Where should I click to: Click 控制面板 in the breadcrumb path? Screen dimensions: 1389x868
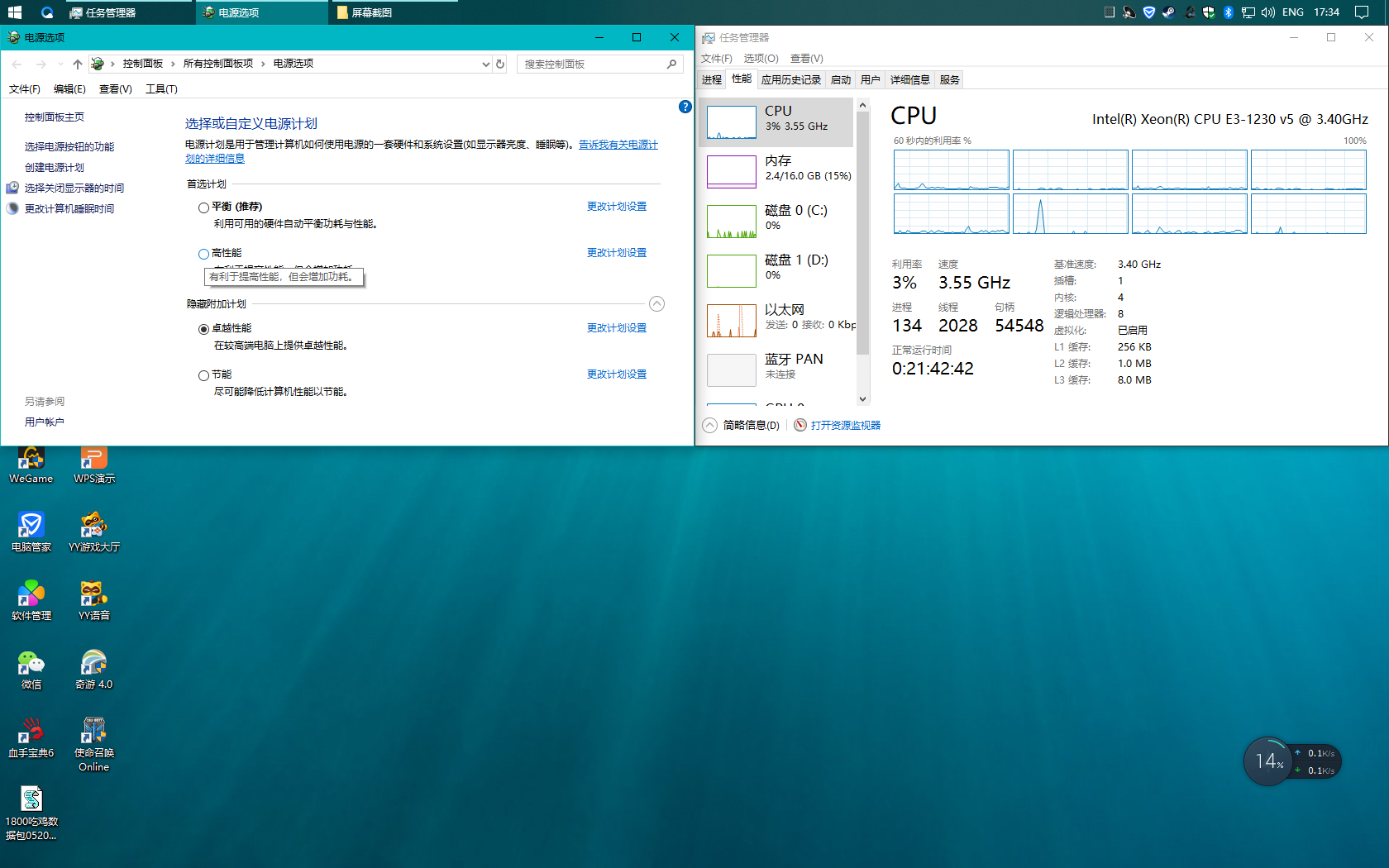click(143, 64)
